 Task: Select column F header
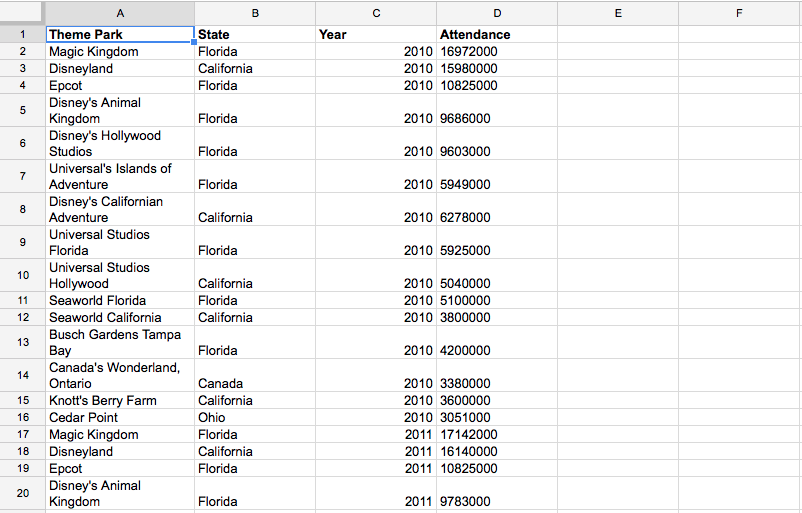point(739,13)
